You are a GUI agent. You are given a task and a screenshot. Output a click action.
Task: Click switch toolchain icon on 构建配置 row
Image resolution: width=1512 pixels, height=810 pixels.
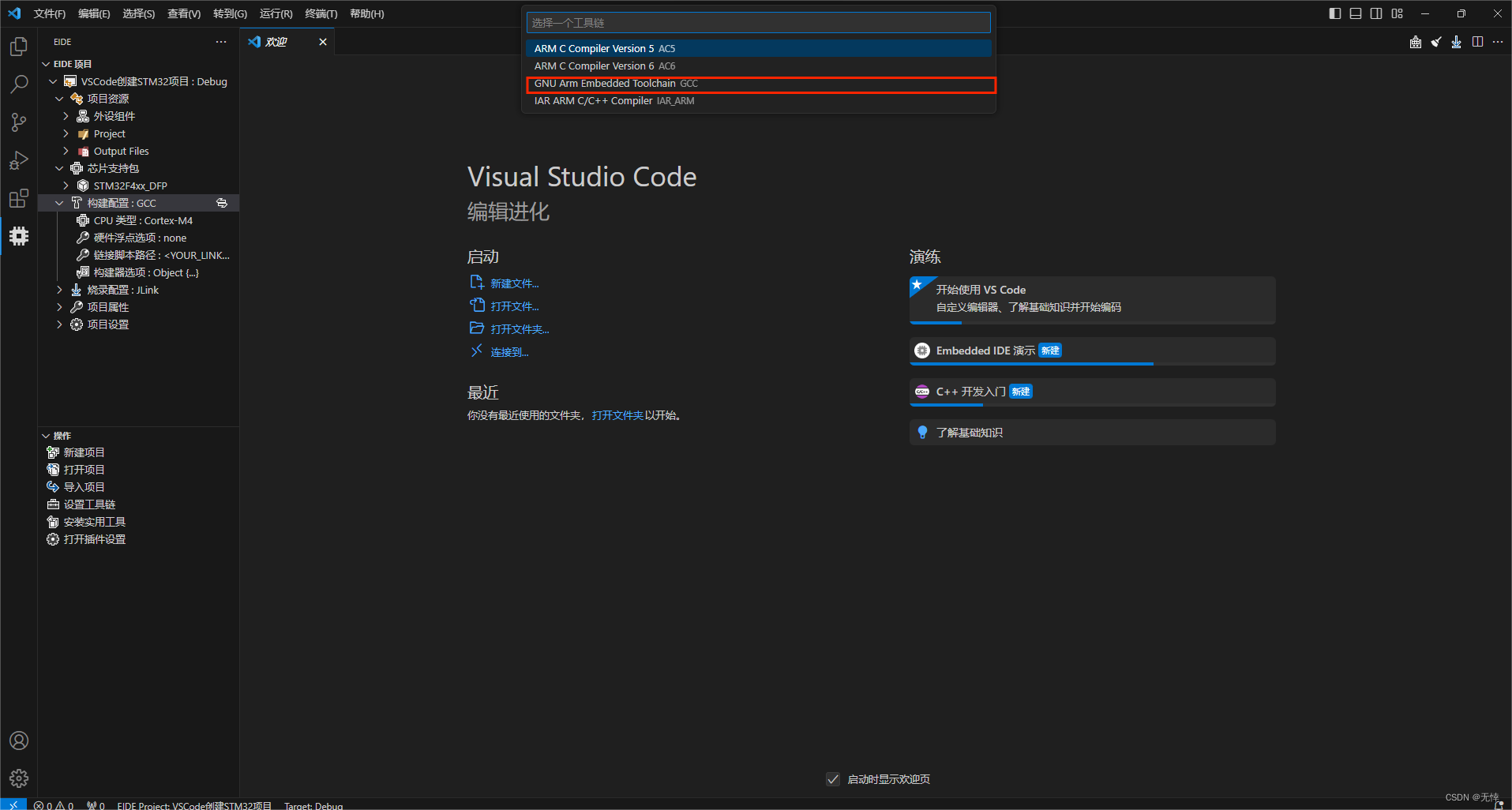pos(222,203)
